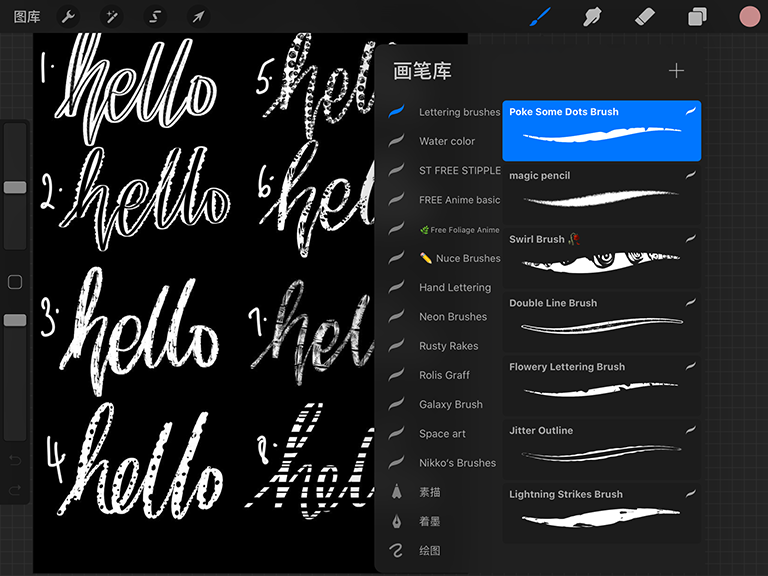Select the Eraser tool
This screenshot has height=576, width=768.
[x=645, y=16]
